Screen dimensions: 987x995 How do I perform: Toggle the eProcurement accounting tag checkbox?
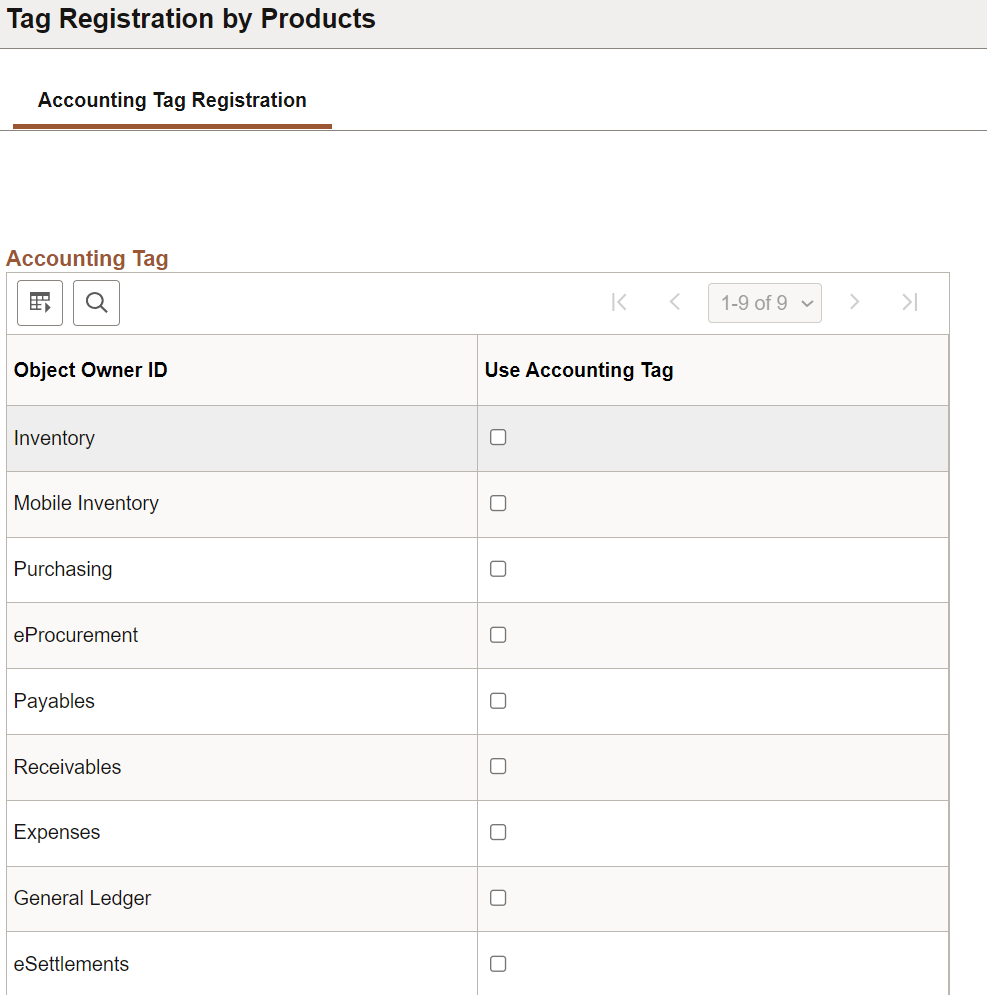[x=498, y=635]
